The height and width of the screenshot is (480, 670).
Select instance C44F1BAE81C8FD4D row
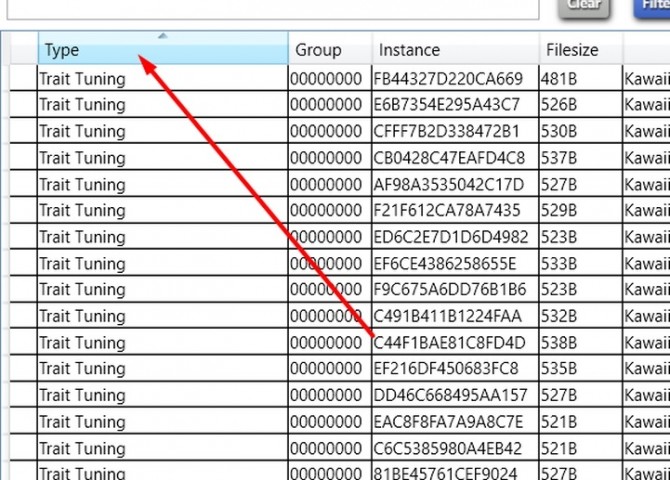(447, 342)
